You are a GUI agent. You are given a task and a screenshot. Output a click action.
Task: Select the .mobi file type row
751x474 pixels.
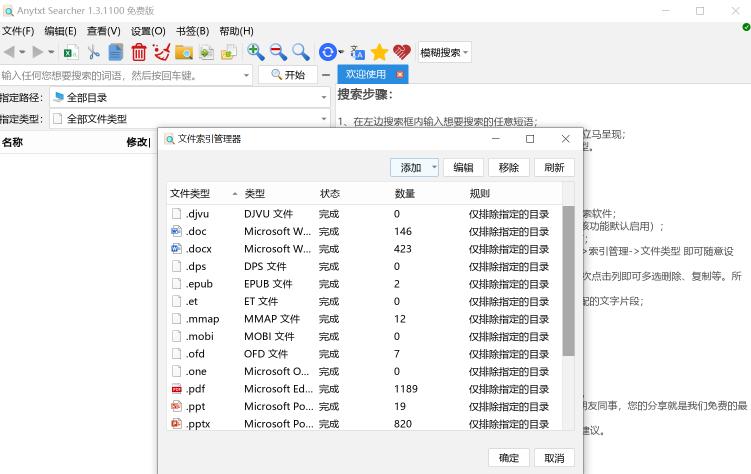pyautogui.click(x=364, y=336)
